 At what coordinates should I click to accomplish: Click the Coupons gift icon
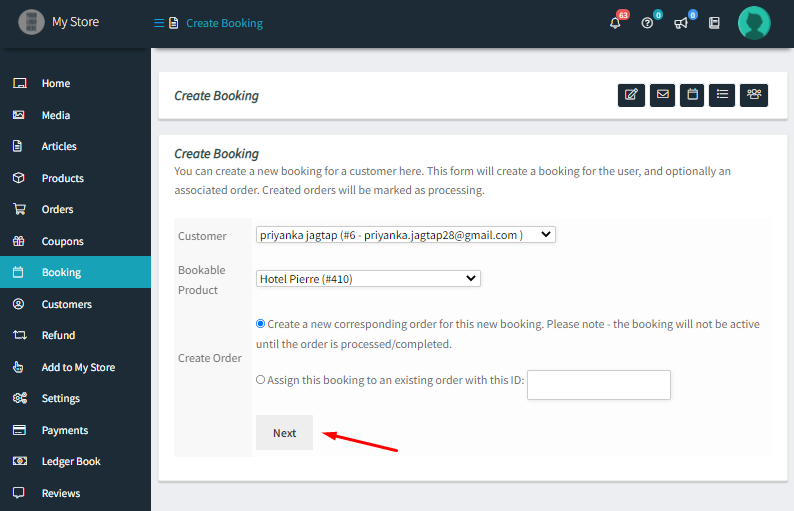[x=19, y=241]
